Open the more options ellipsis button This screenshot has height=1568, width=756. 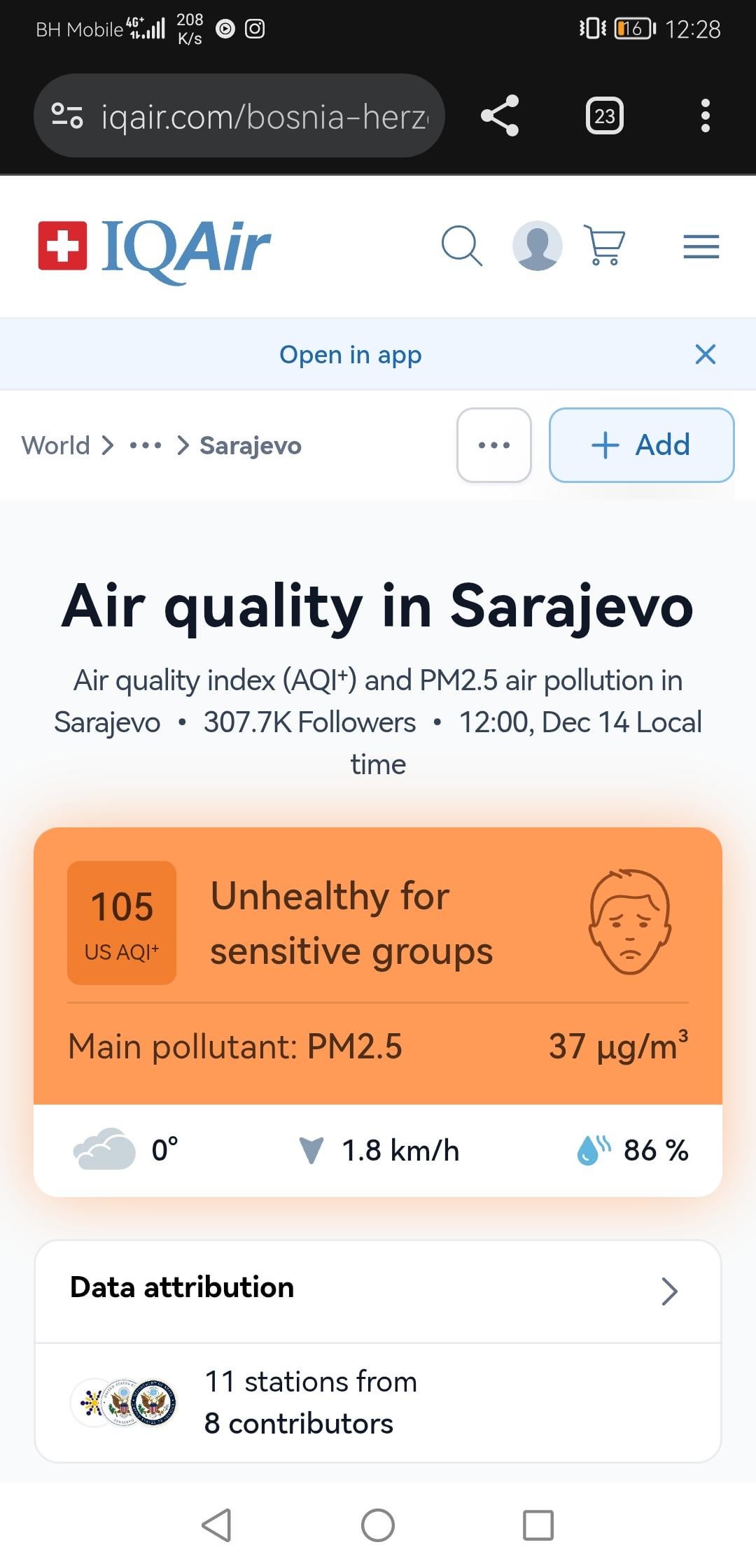point(493,445)
